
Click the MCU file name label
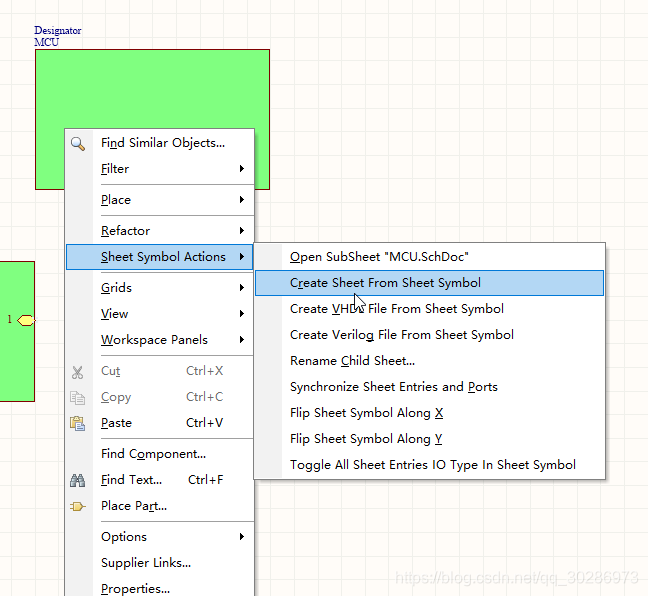pos(46,42)
